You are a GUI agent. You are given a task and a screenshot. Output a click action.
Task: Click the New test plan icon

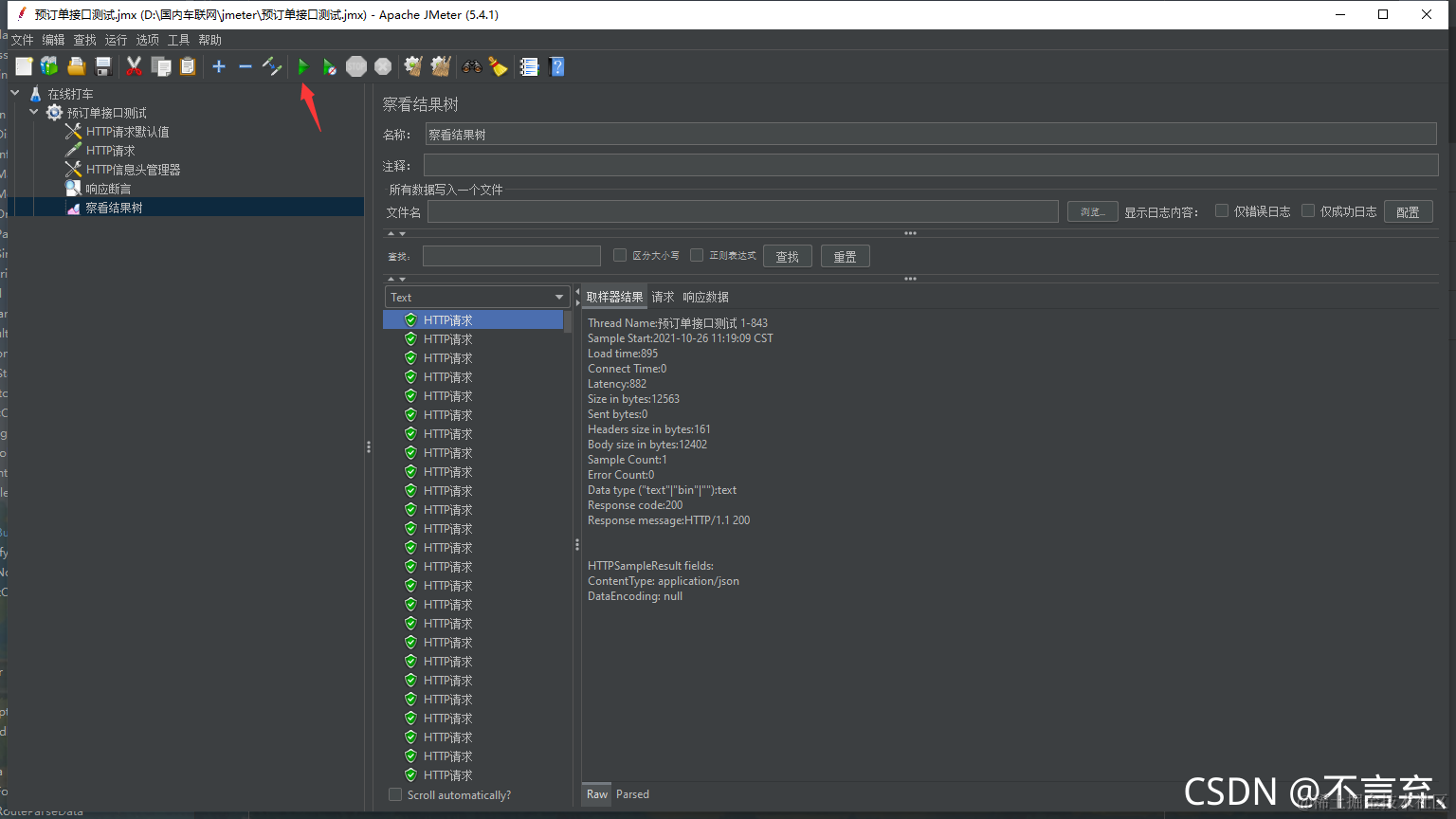(x=24, y=66)
